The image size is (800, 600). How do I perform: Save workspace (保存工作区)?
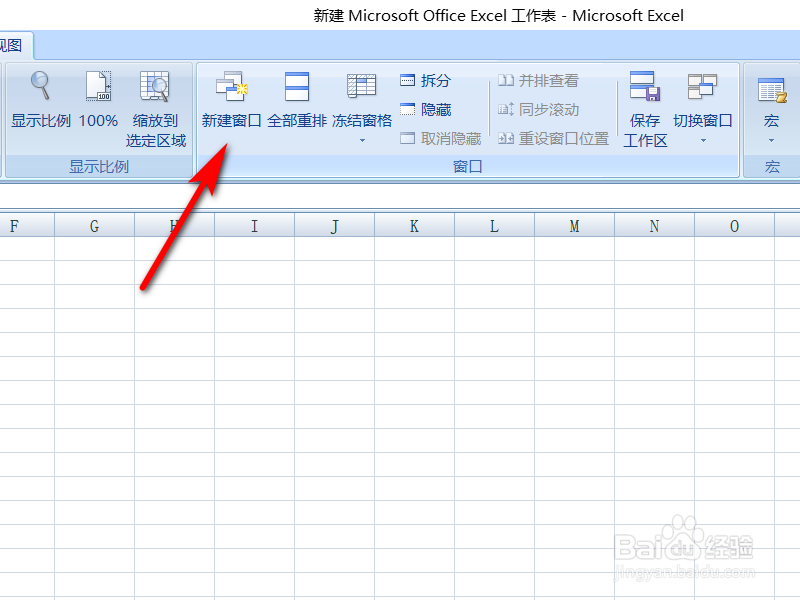[x=645, y=109]
